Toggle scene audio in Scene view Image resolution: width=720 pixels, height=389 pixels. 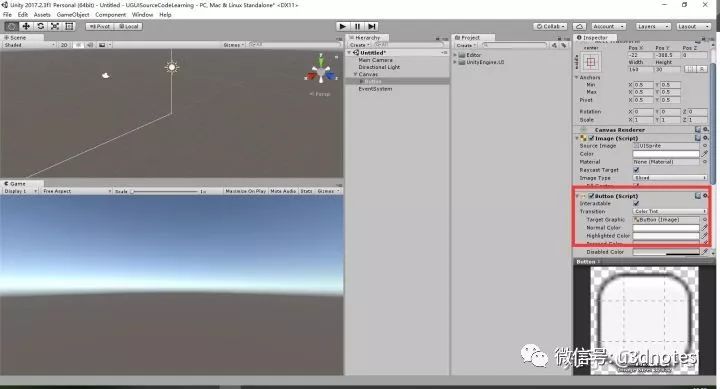(90, 45)
